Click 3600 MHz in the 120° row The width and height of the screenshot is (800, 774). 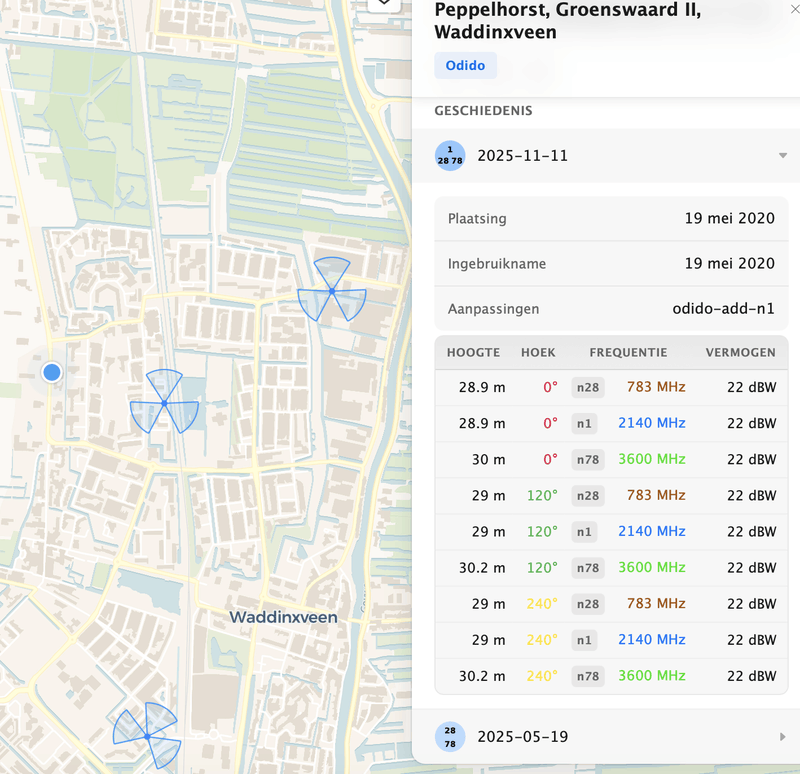pyautogui.click(x=652, y=567)
